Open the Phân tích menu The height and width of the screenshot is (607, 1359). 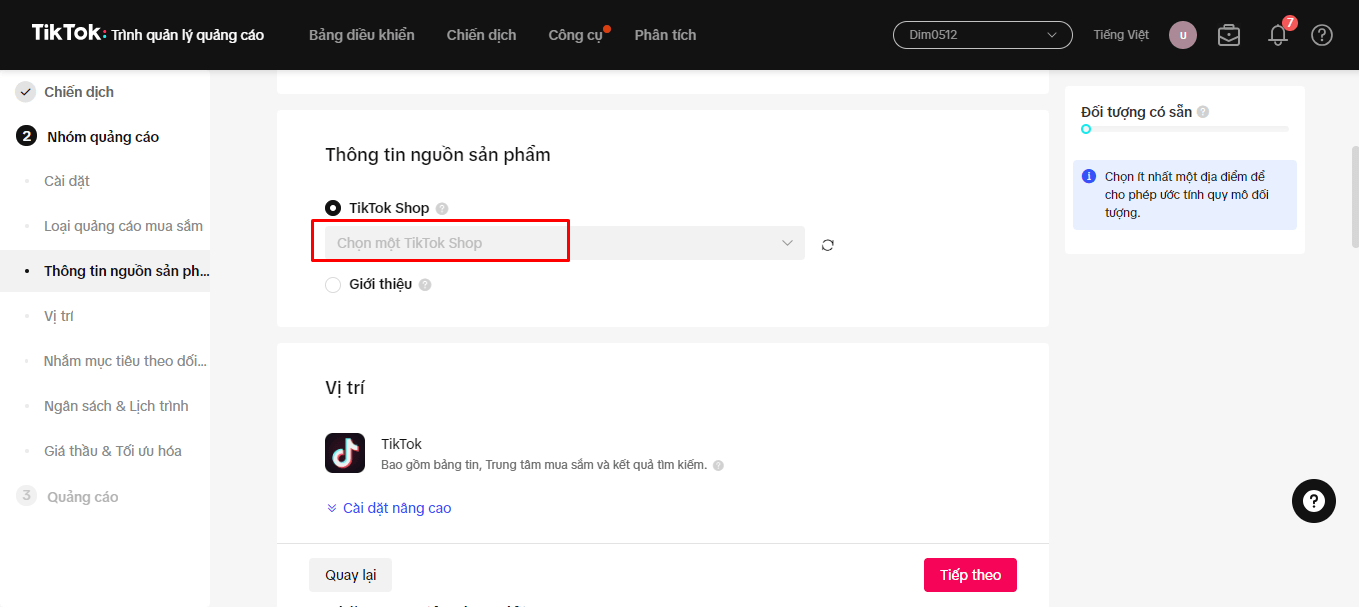[x=665, y=35]
